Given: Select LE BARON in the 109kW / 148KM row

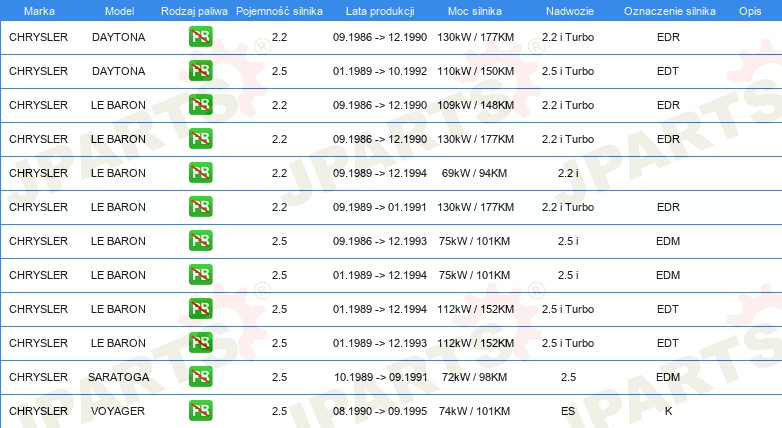Looking at the screenshot, I should (x=118, y=105).
